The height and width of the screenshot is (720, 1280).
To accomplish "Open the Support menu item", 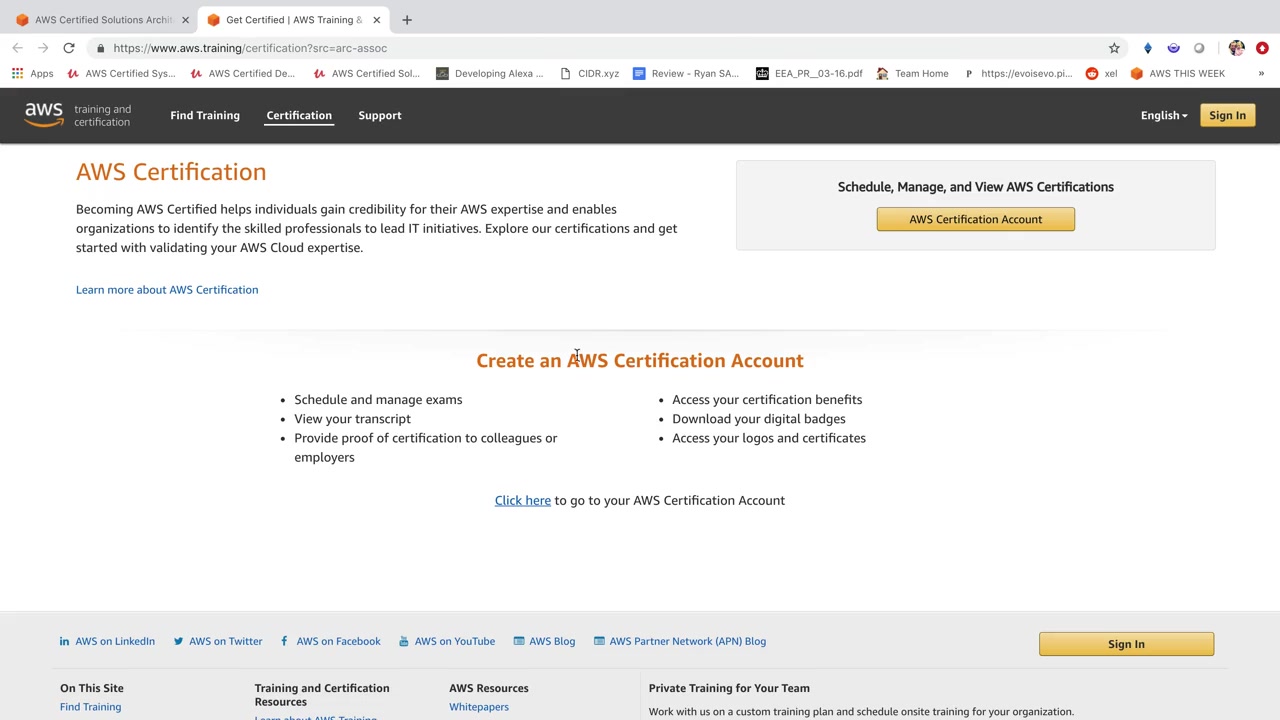I will 380,115.
